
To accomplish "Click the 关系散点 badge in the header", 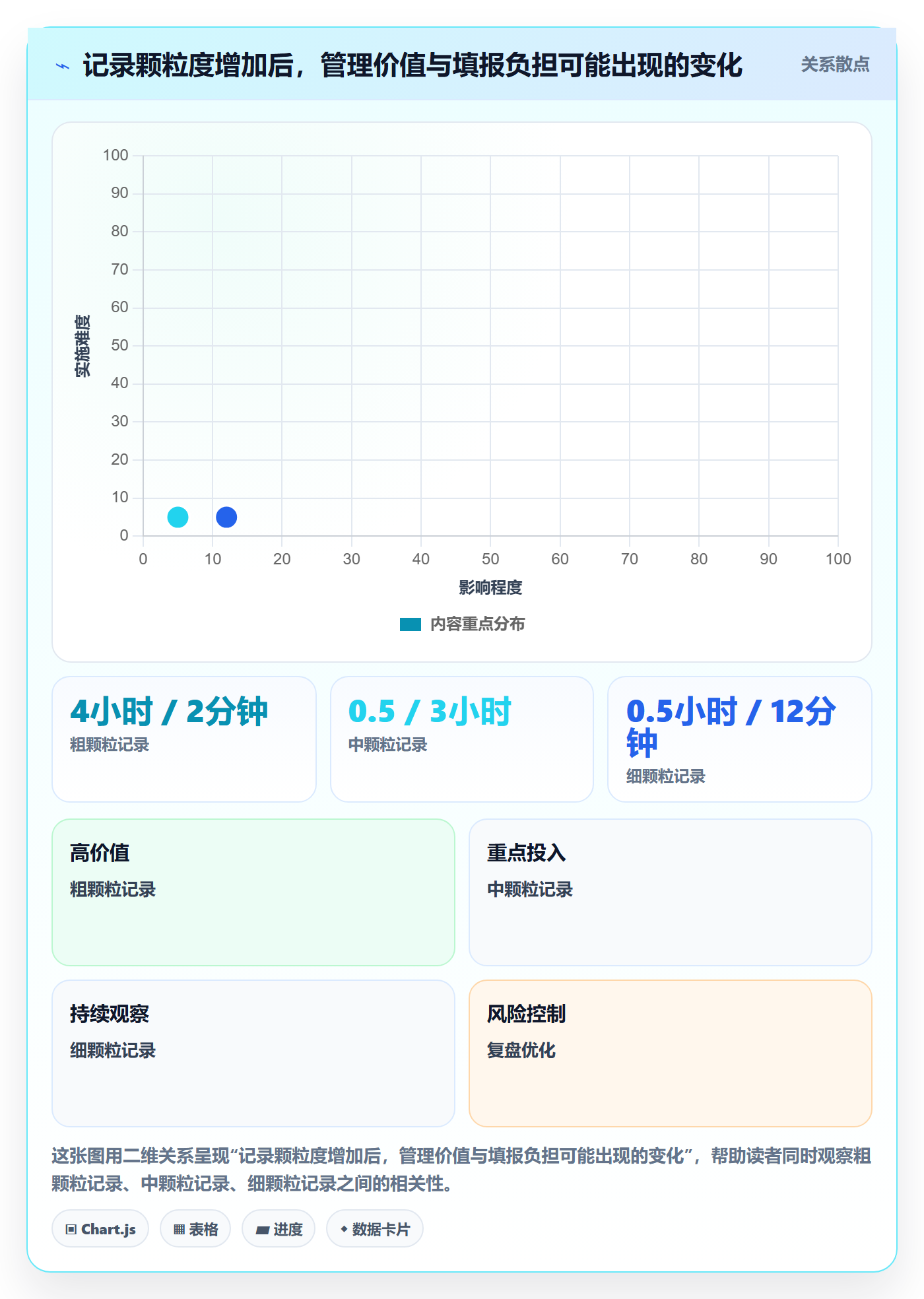I will click(x=835, y=65).
